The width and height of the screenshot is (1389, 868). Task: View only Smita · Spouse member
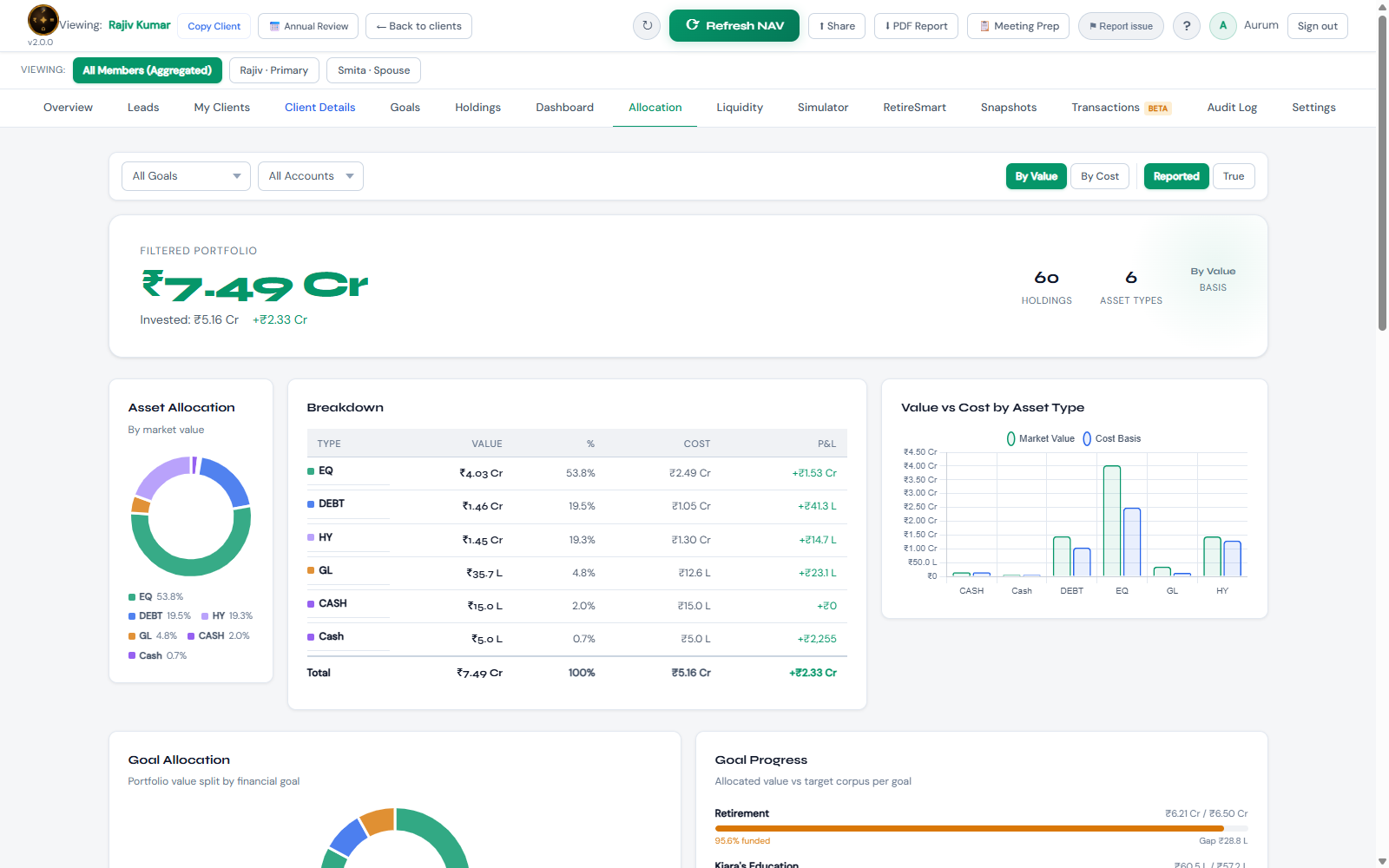373,70
